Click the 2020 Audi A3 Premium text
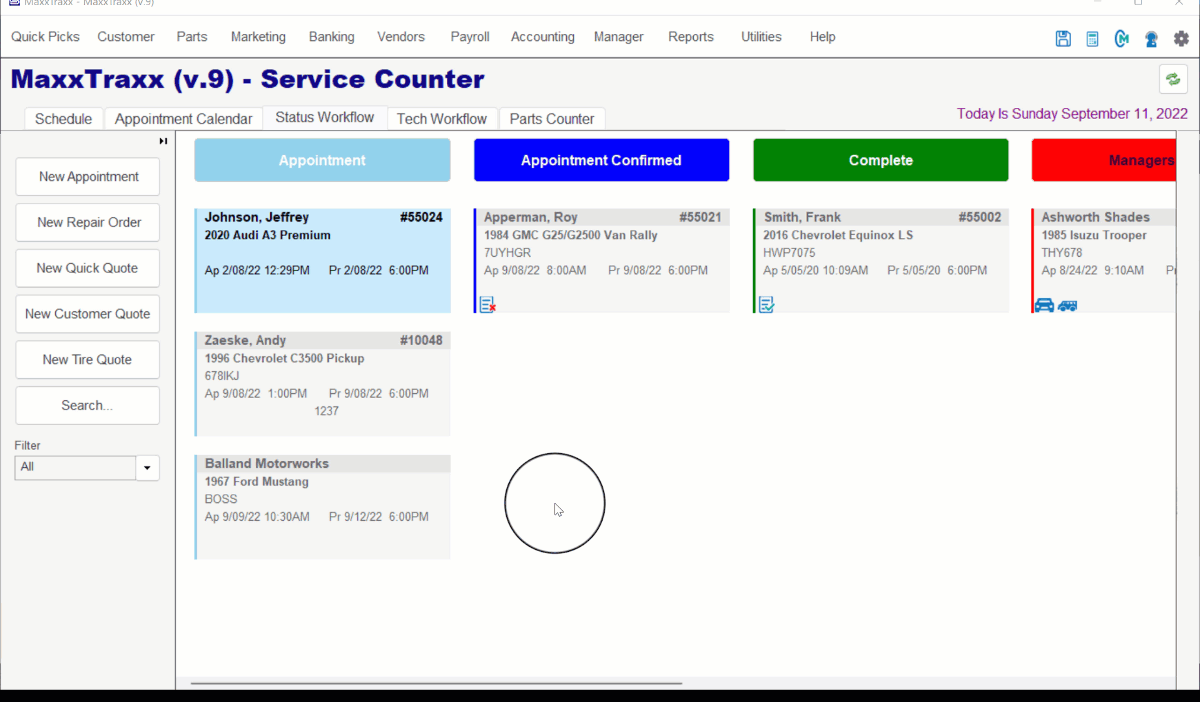Screen dimensions: 1200x702 click(268, 236)
